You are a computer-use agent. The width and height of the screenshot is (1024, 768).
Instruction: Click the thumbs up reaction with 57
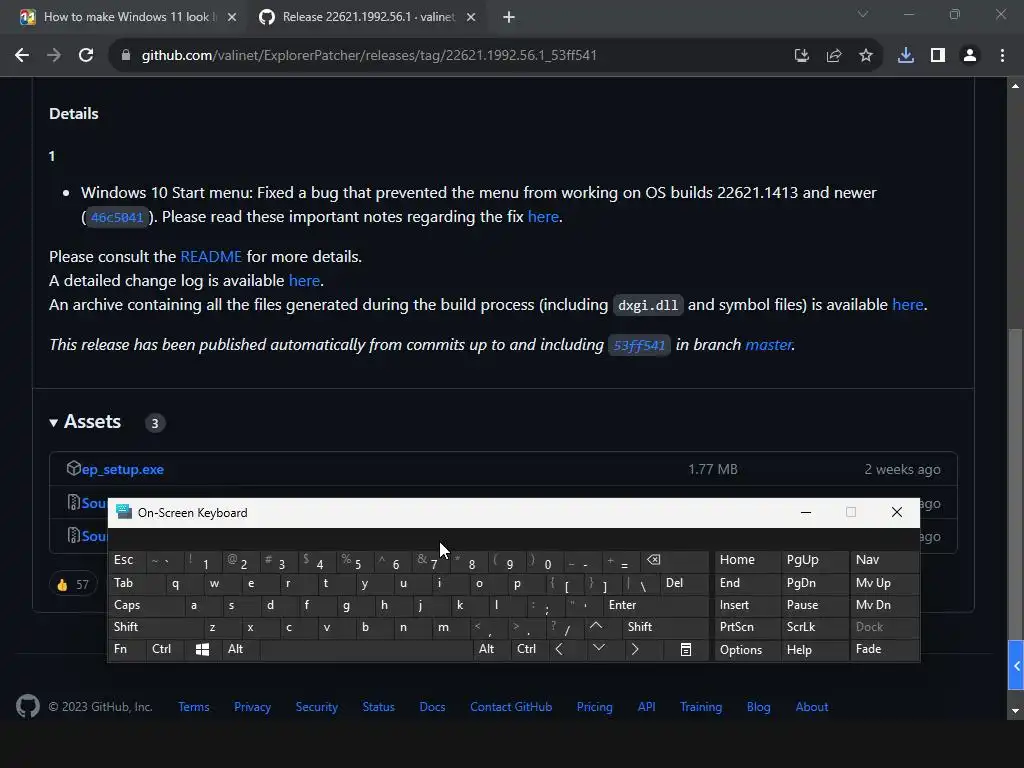(x=72, y=584)
